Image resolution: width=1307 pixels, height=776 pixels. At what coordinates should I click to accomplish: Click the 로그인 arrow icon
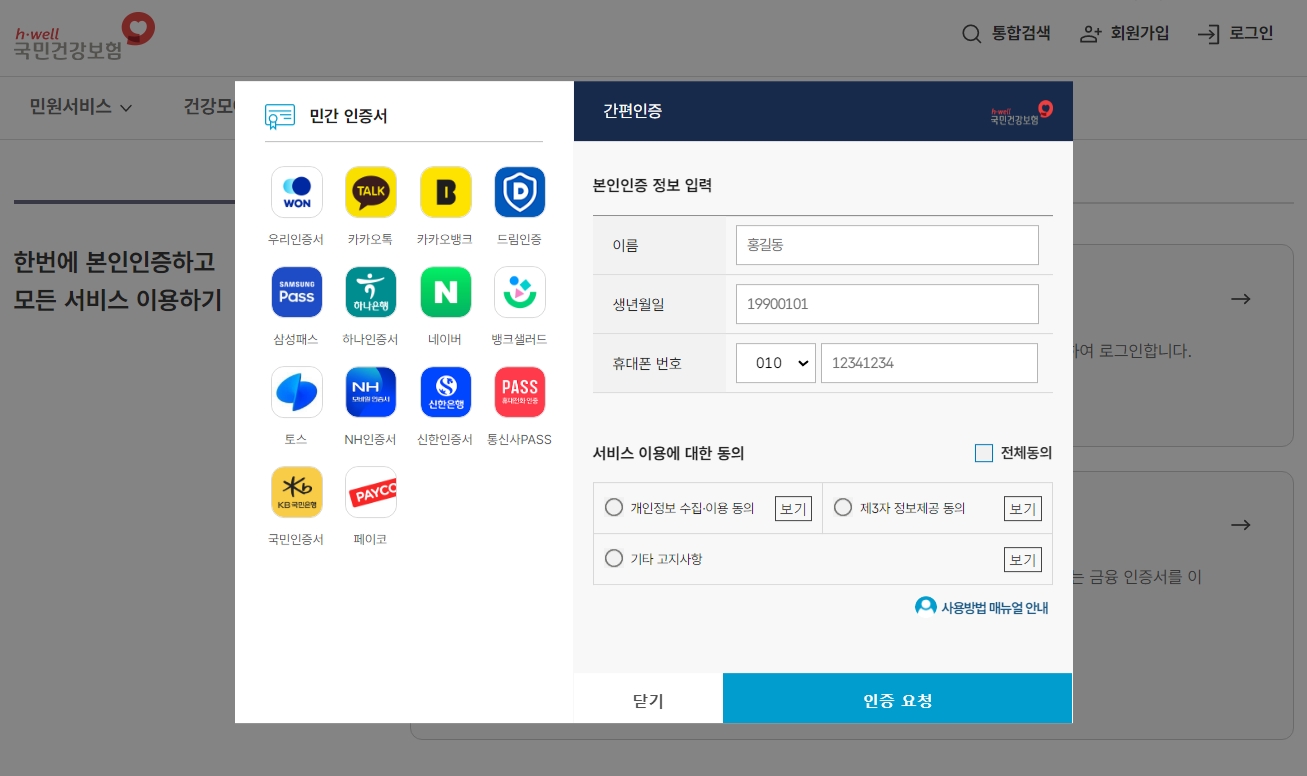tap(1209, 34)
